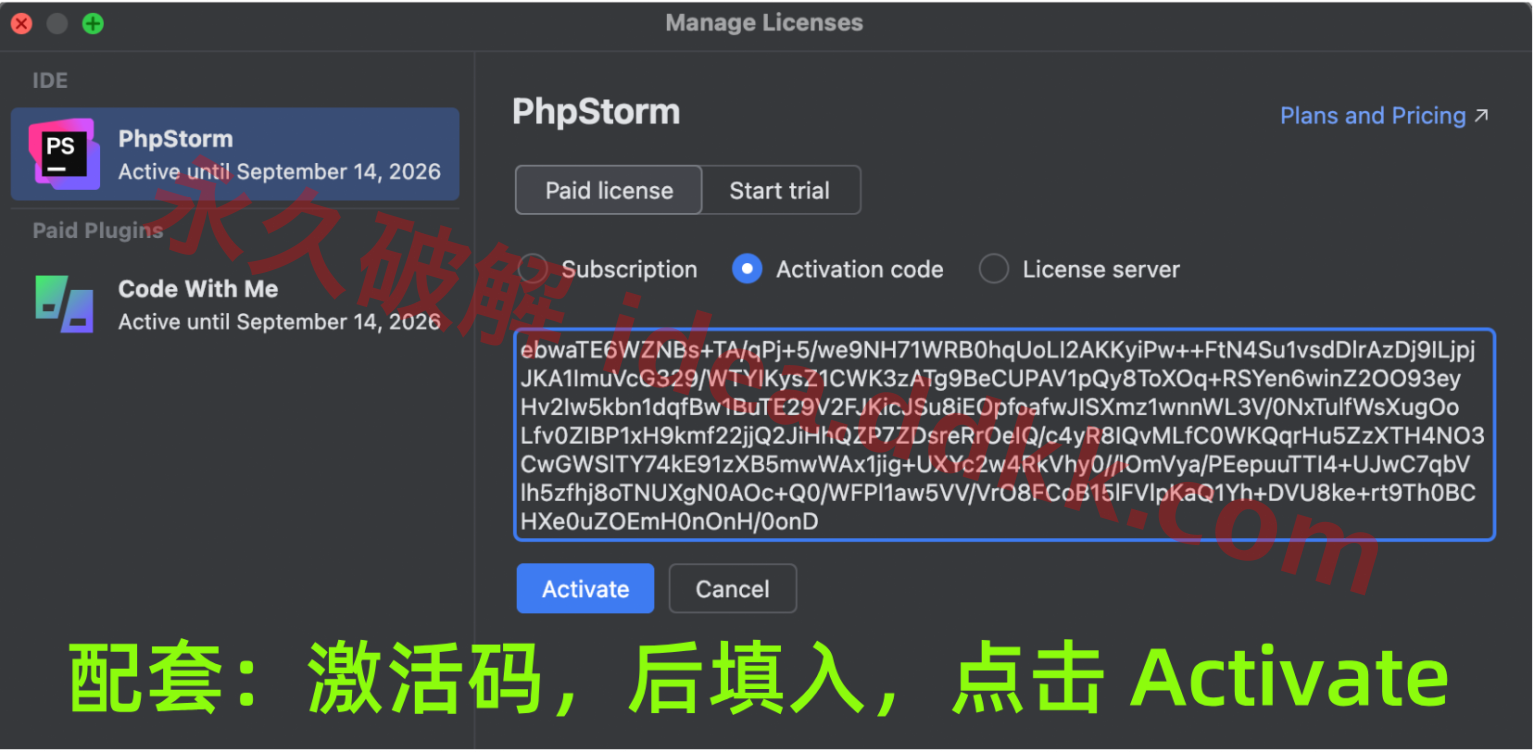Click the large PhpStorm heading above the tabs
The image size is (1534, 752).
(x=596, y=111)
